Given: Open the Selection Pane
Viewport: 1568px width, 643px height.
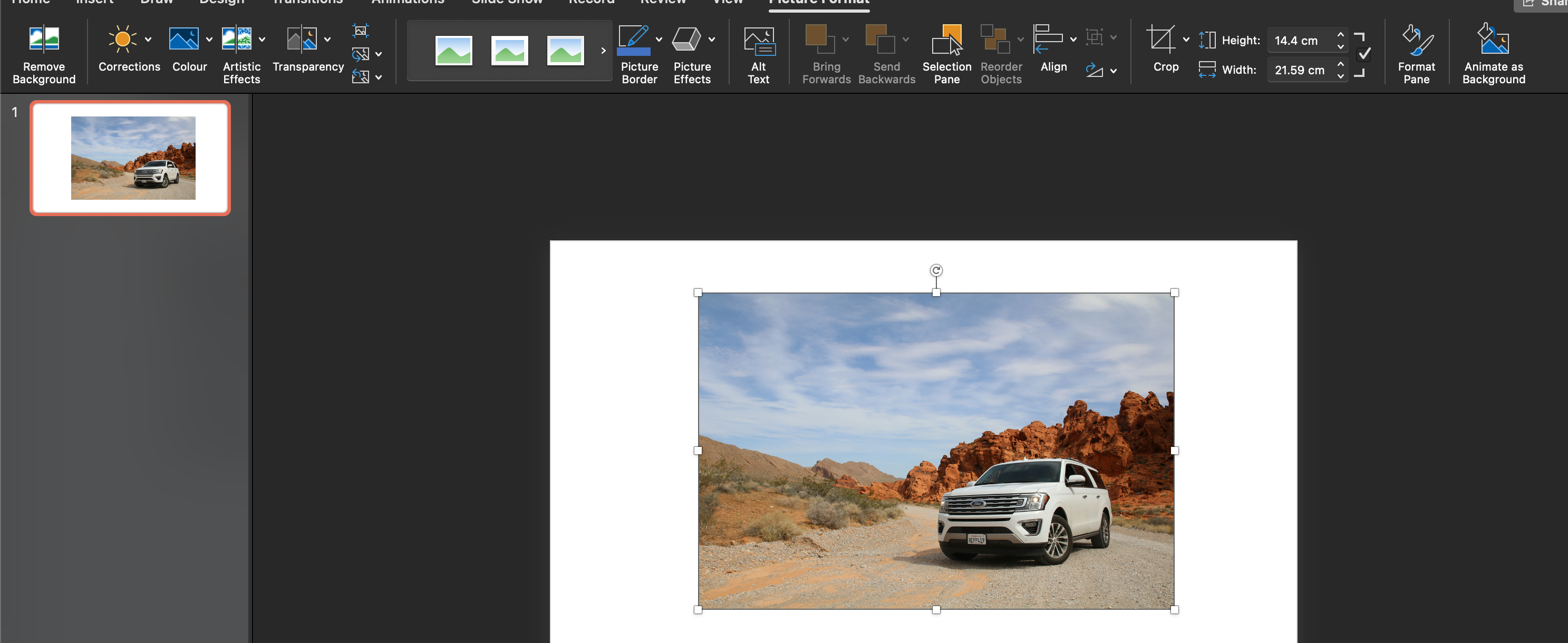Looking at the screenshot, I should 946,53.
